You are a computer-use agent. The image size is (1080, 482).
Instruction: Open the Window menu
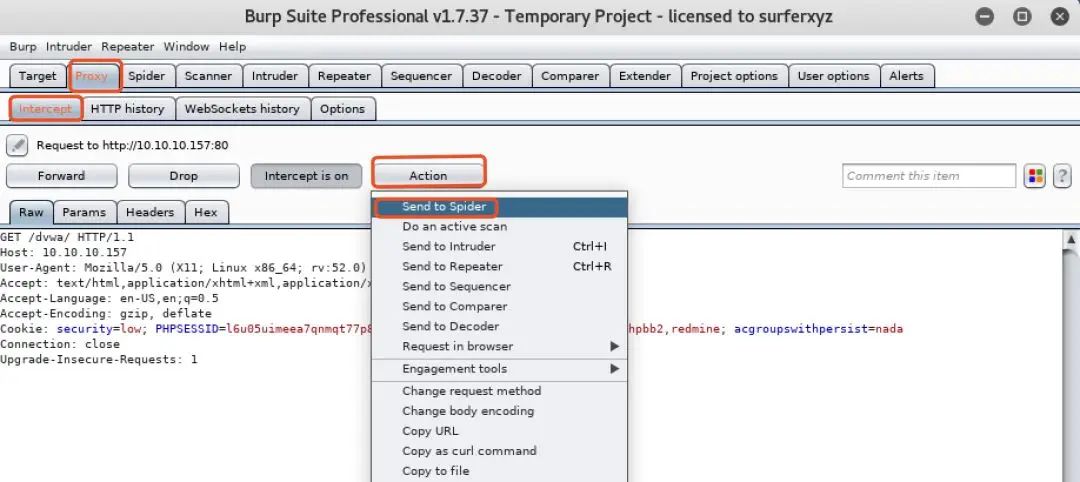coord(186,47)
